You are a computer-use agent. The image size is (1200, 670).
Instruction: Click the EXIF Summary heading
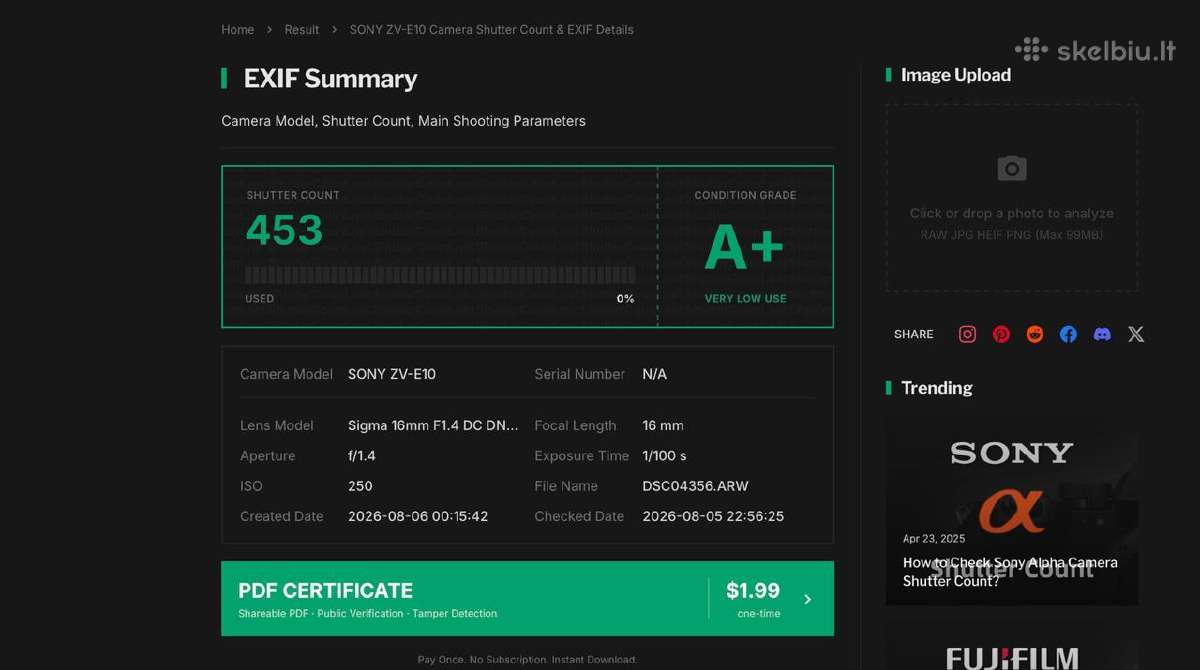[x=330, y=79]
